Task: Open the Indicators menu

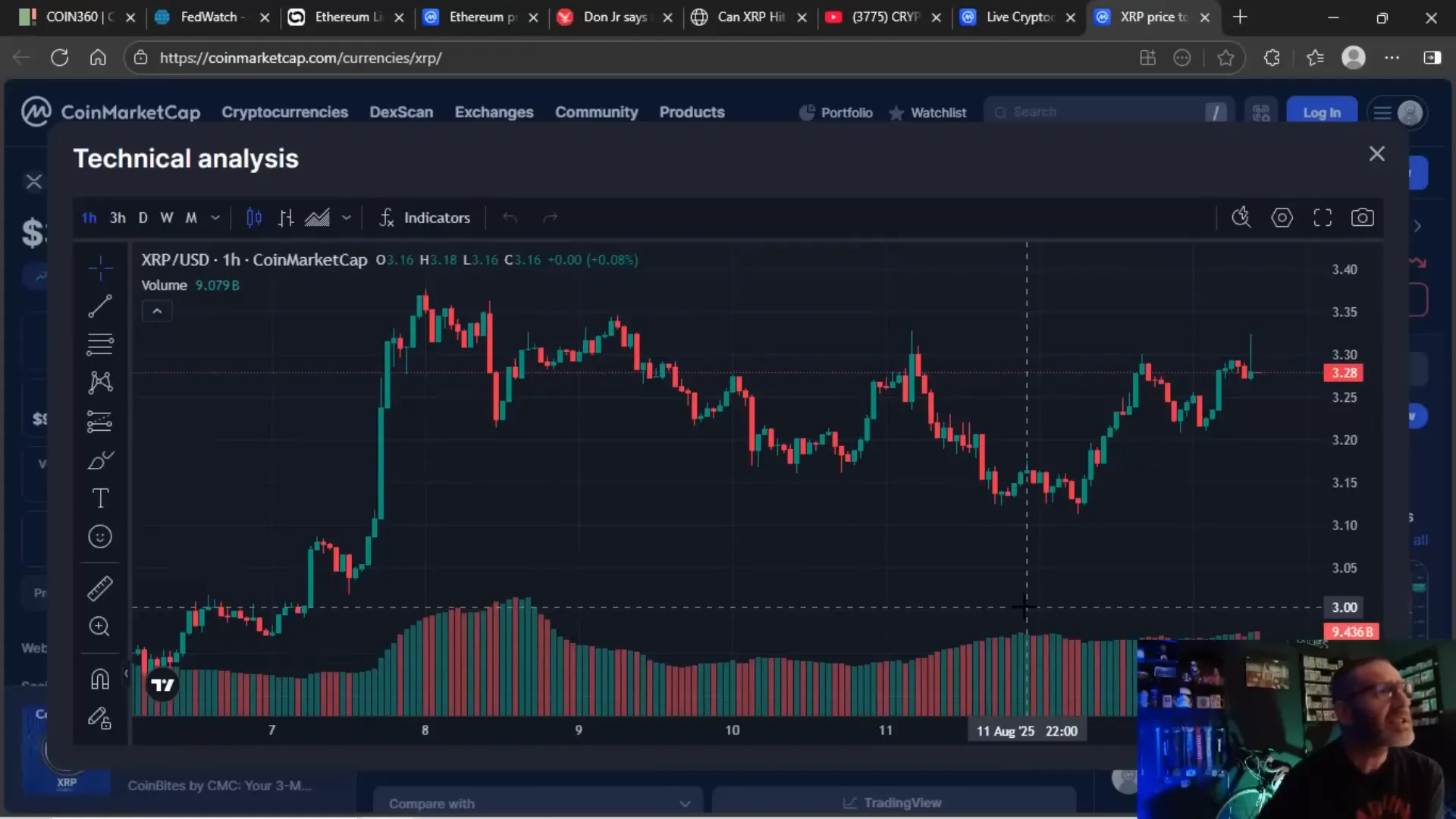Action: point(425,218)
